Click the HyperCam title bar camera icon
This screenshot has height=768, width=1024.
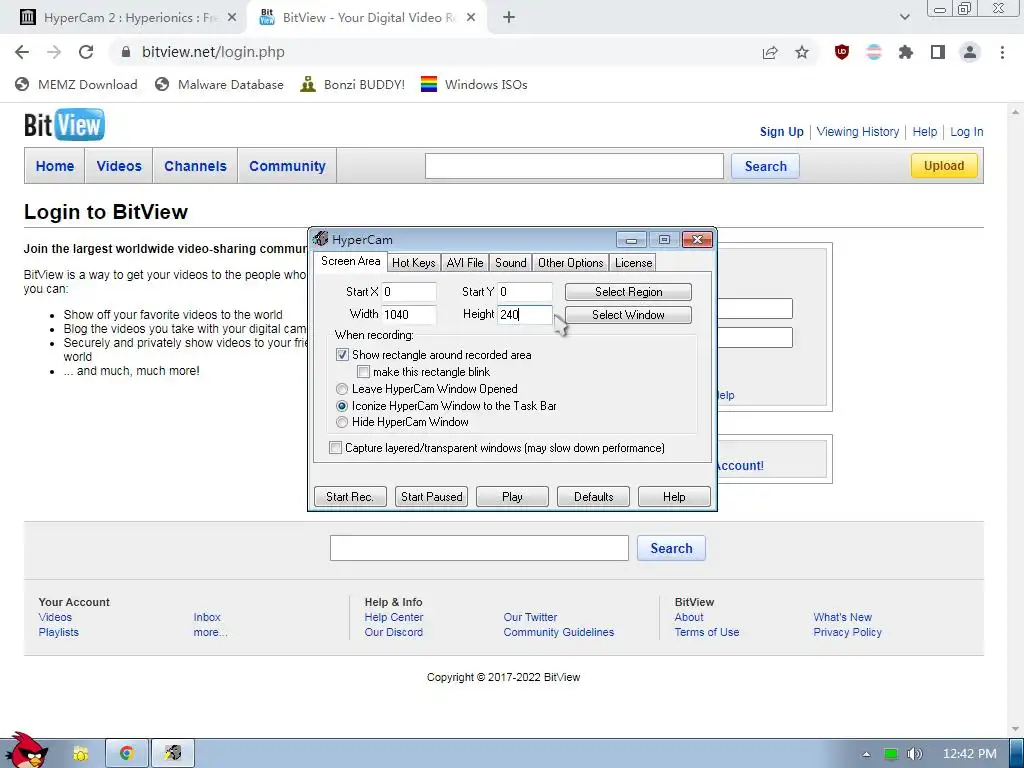click(320, 239)
